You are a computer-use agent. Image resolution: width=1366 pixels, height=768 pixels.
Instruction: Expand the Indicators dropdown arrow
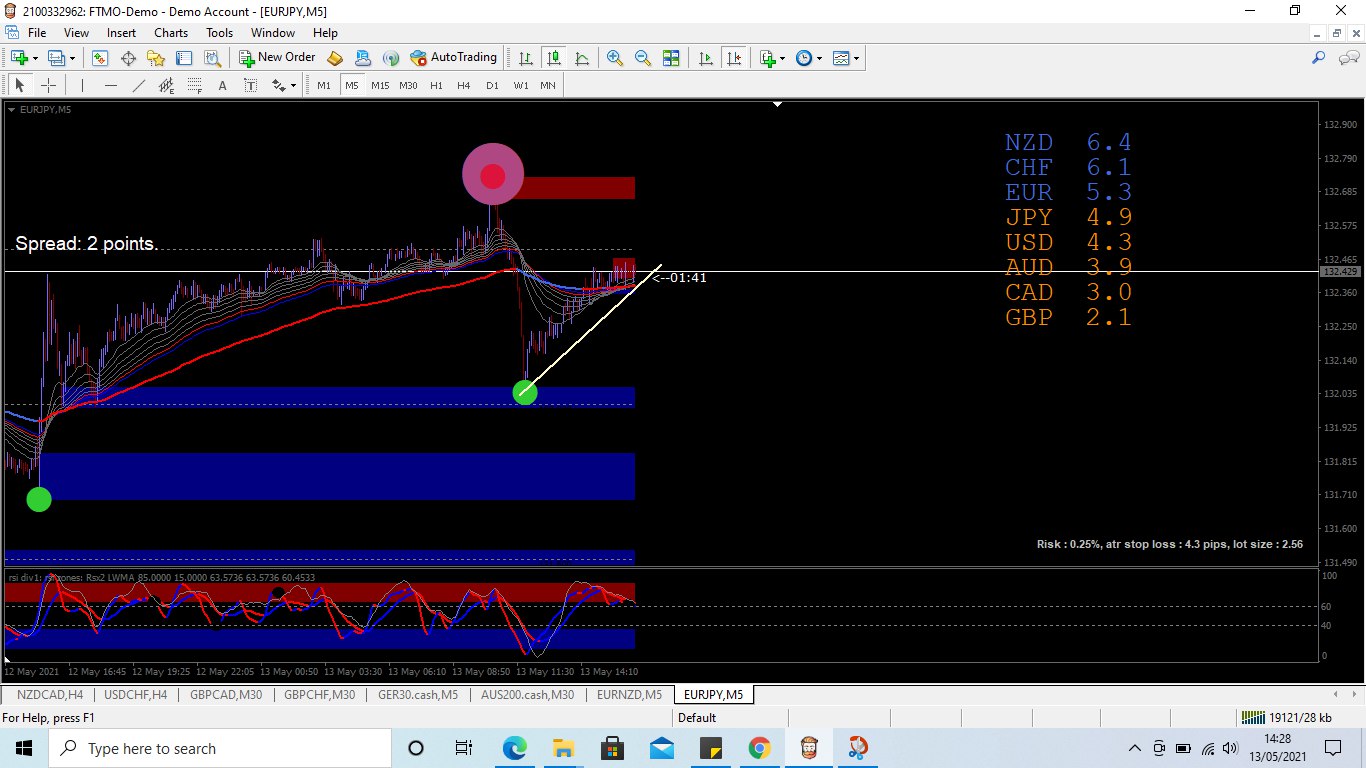coord(782,58)
